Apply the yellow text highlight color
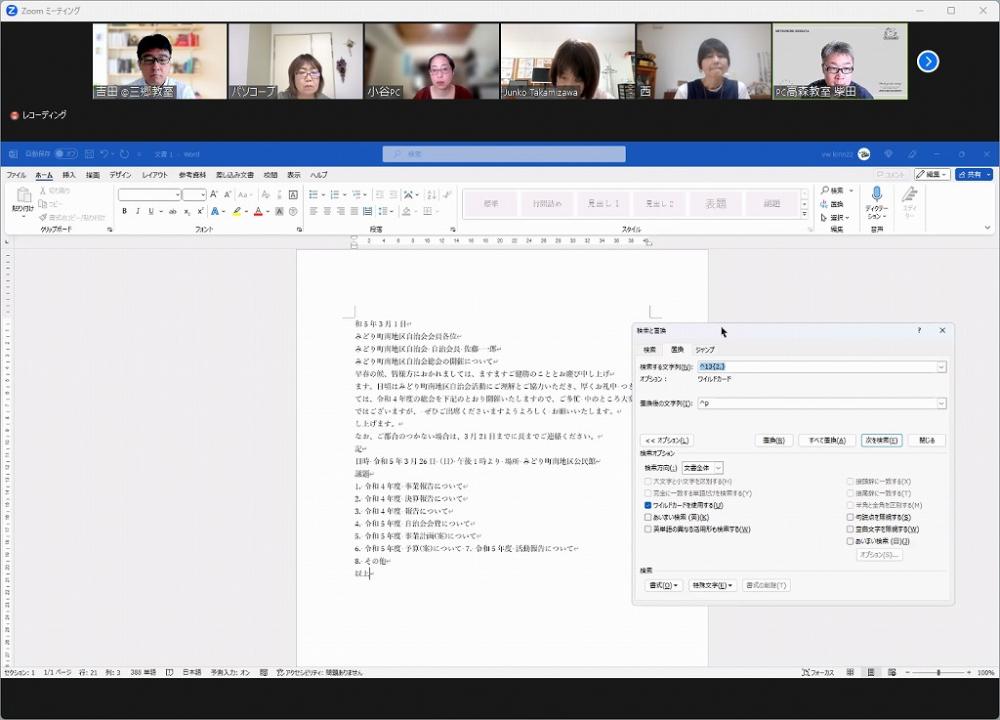This screenshot has height=720, width=1000. tap(237, 212)
